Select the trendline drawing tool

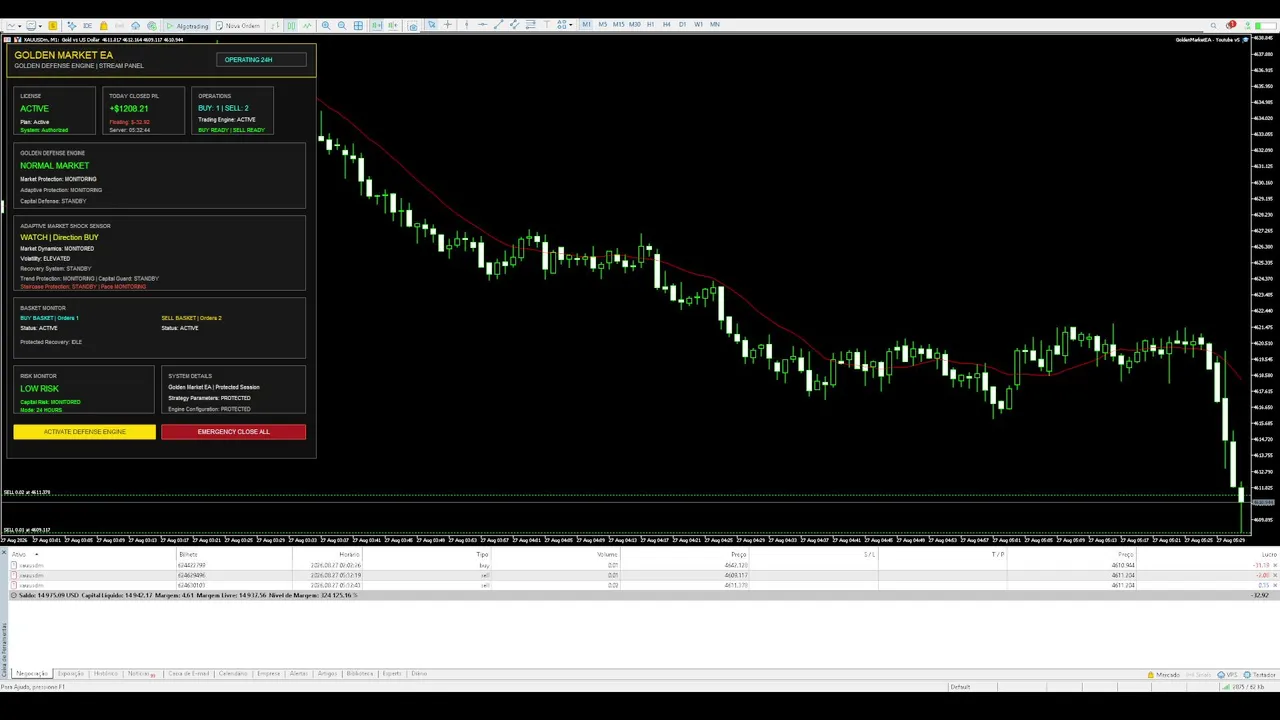pos(498,25)
